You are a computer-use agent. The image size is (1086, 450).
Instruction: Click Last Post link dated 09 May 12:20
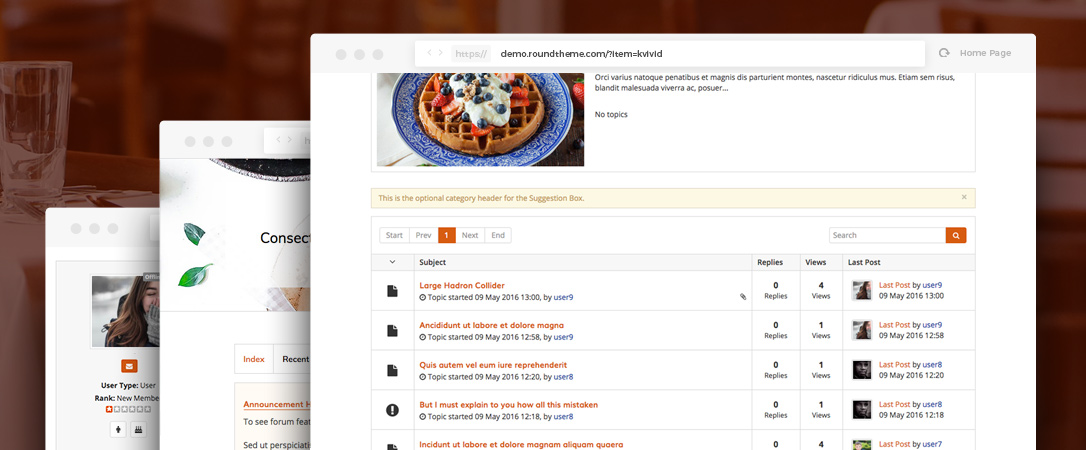[x=894, y=364]
